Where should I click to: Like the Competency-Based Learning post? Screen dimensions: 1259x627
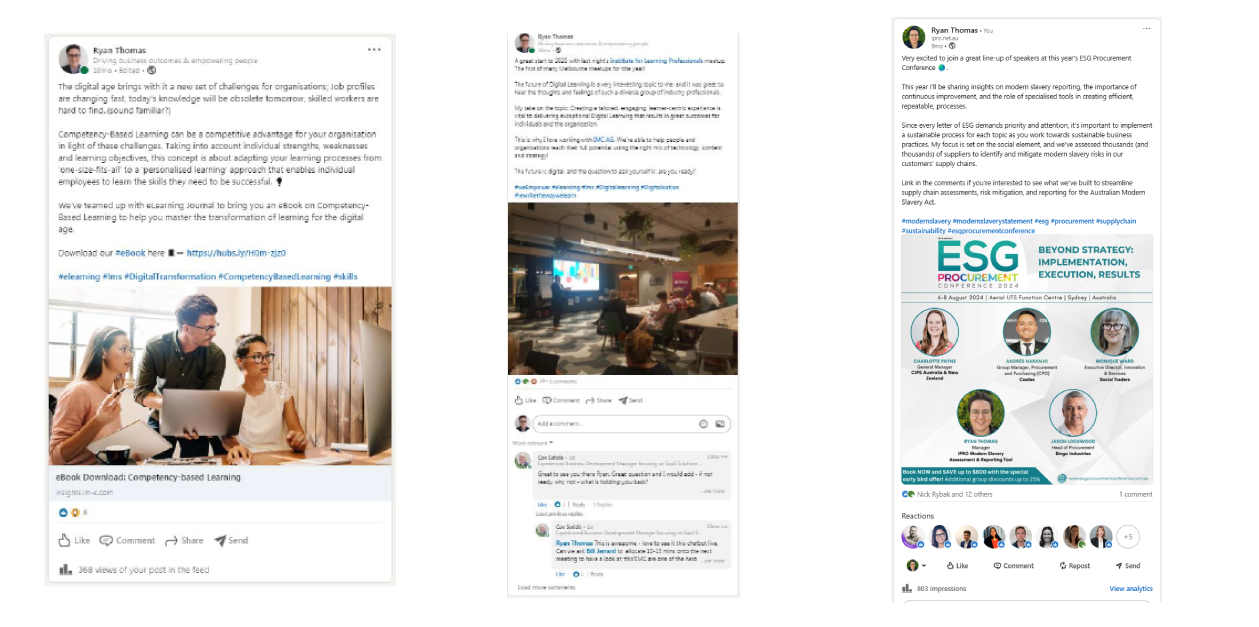(x=74, y=540)
